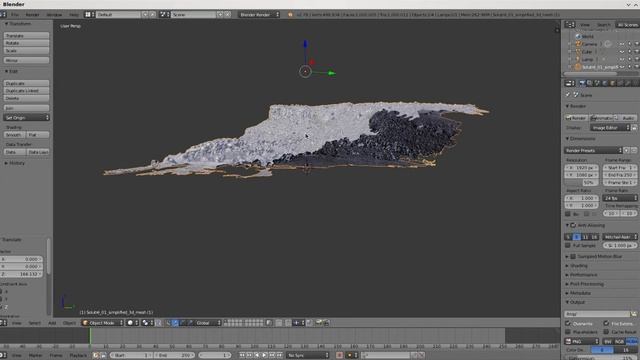Viewport: 640px width, 360px height.
Task: Jump to the first frame in timeline
Action: [x=242, y=356]
